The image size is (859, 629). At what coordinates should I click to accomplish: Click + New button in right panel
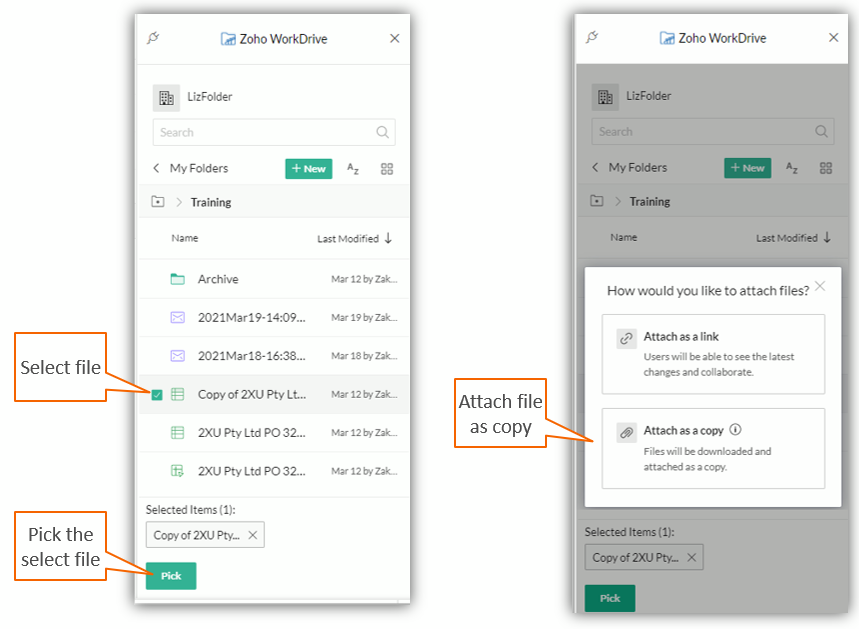pyautogui.click(x=748, y=168)
